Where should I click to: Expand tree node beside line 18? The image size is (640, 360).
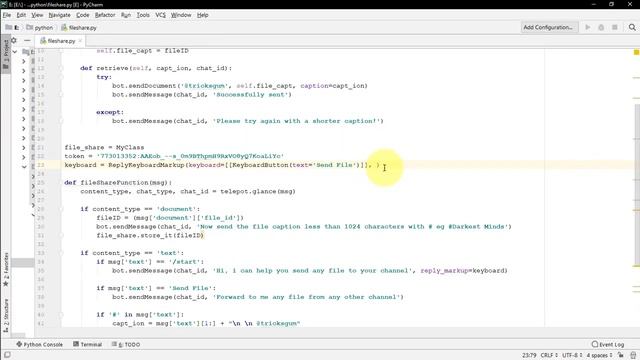(x=24, y=119)
